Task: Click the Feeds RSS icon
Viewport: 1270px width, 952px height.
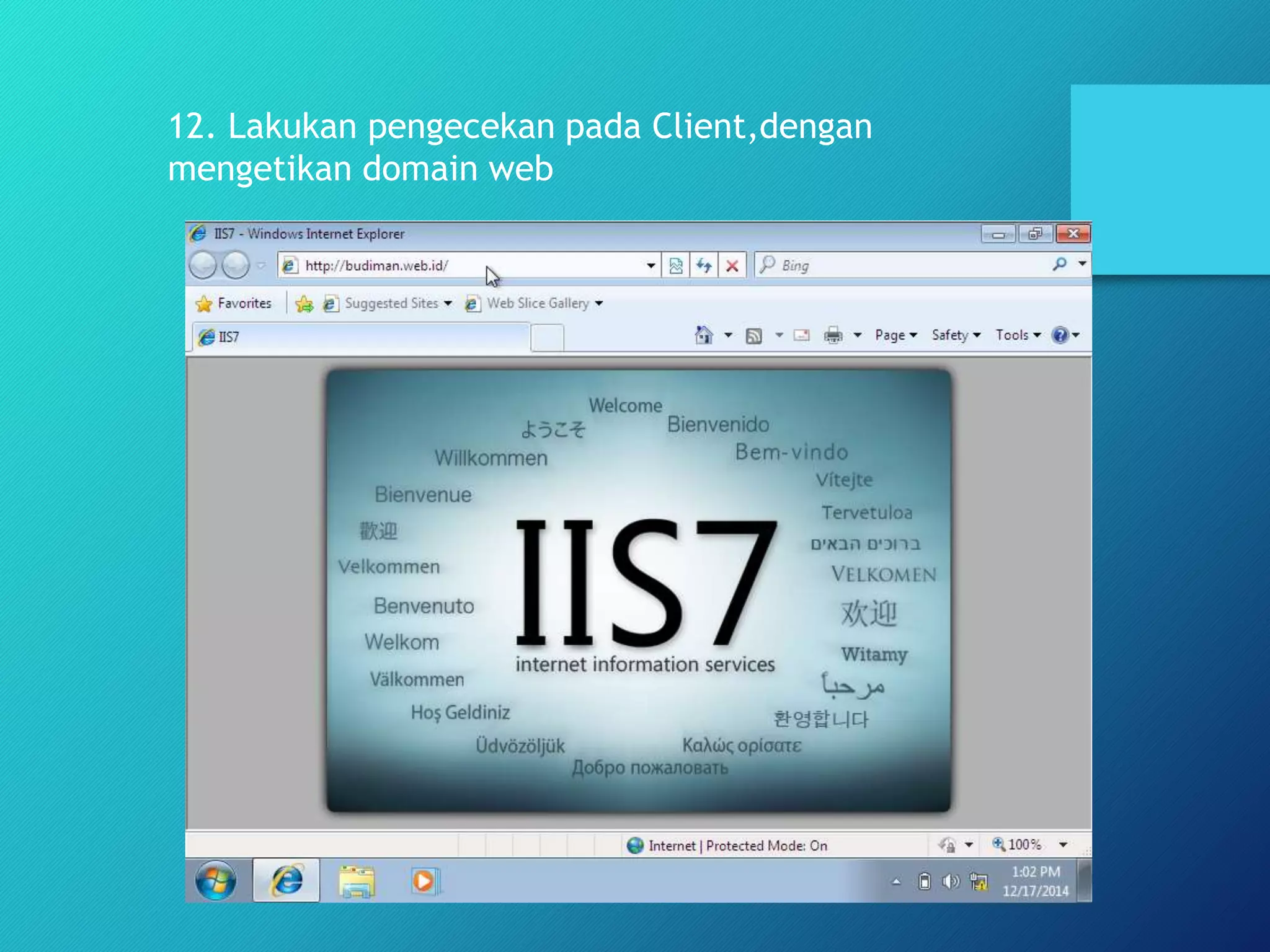Action: (754, 336)
